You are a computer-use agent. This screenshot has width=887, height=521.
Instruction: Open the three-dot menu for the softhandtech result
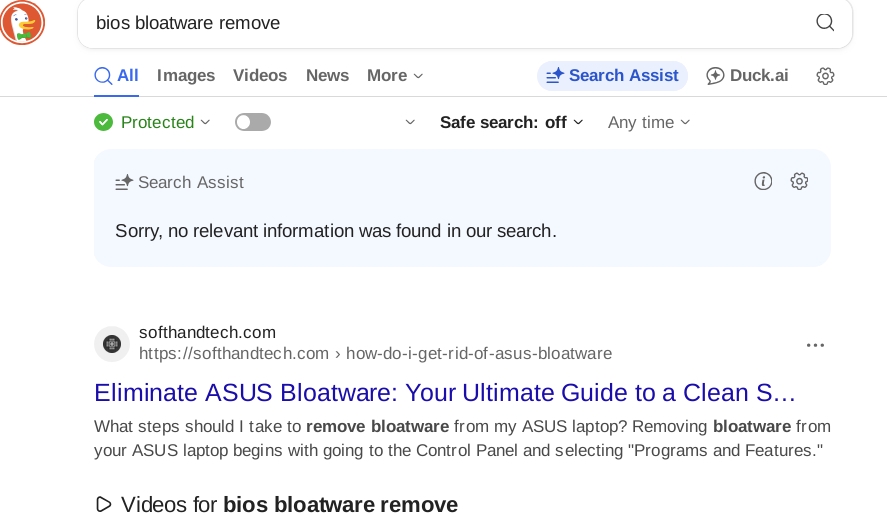pos(815,345)
